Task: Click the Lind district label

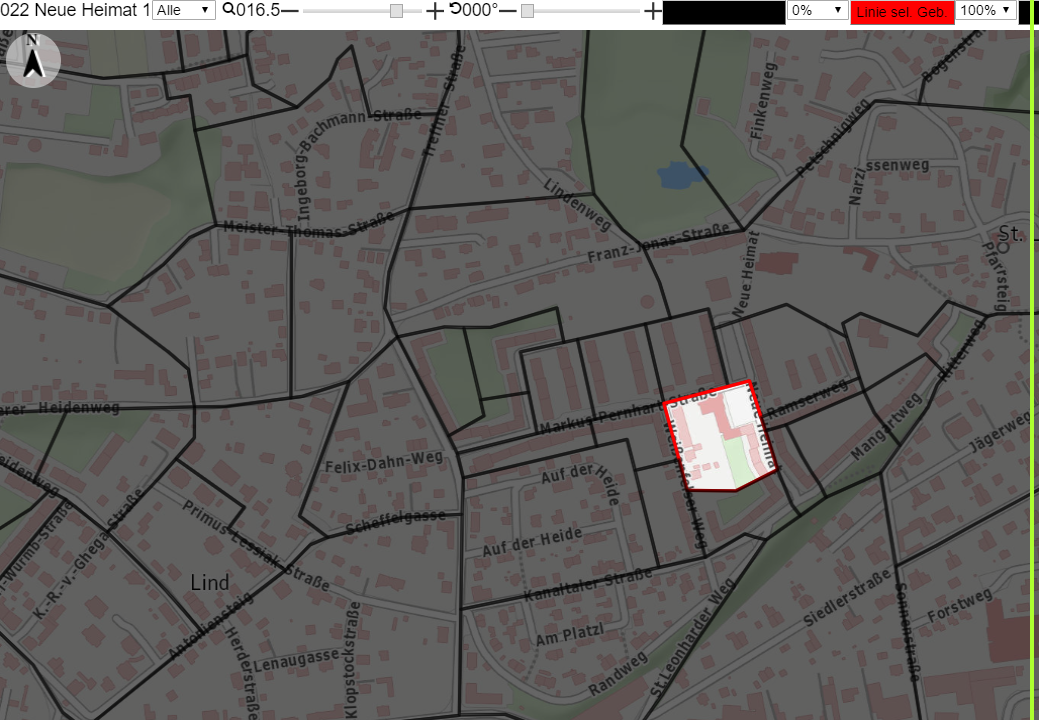Action: click(209, 582)
